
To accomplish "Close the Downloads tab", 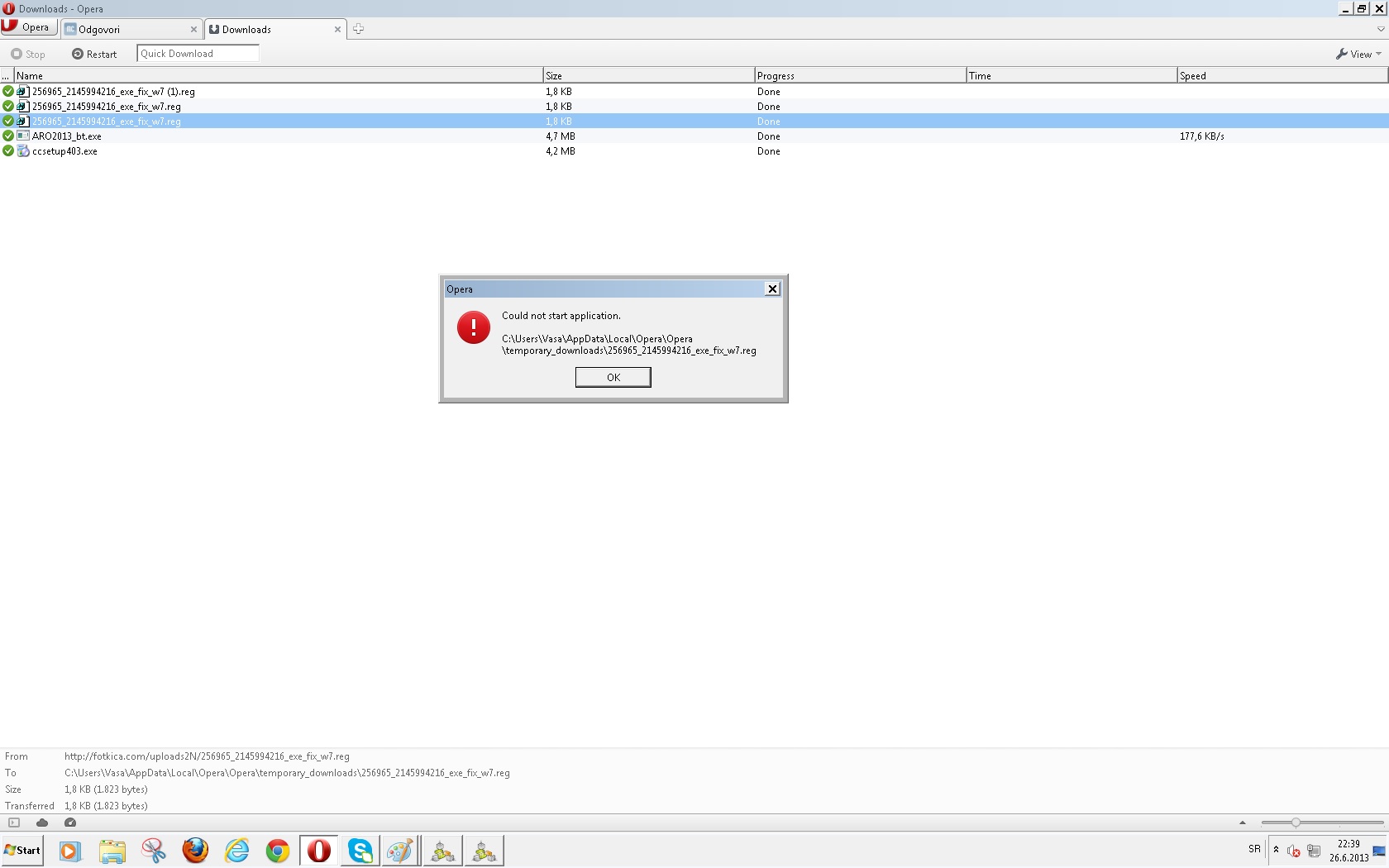I will point(337,29).
